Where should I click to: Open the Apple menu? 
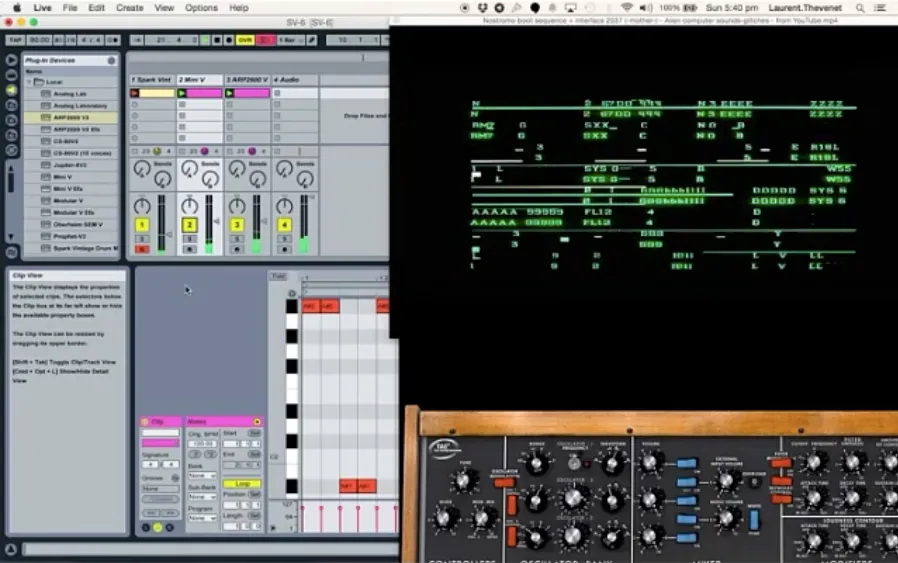[x=17, y=7]
